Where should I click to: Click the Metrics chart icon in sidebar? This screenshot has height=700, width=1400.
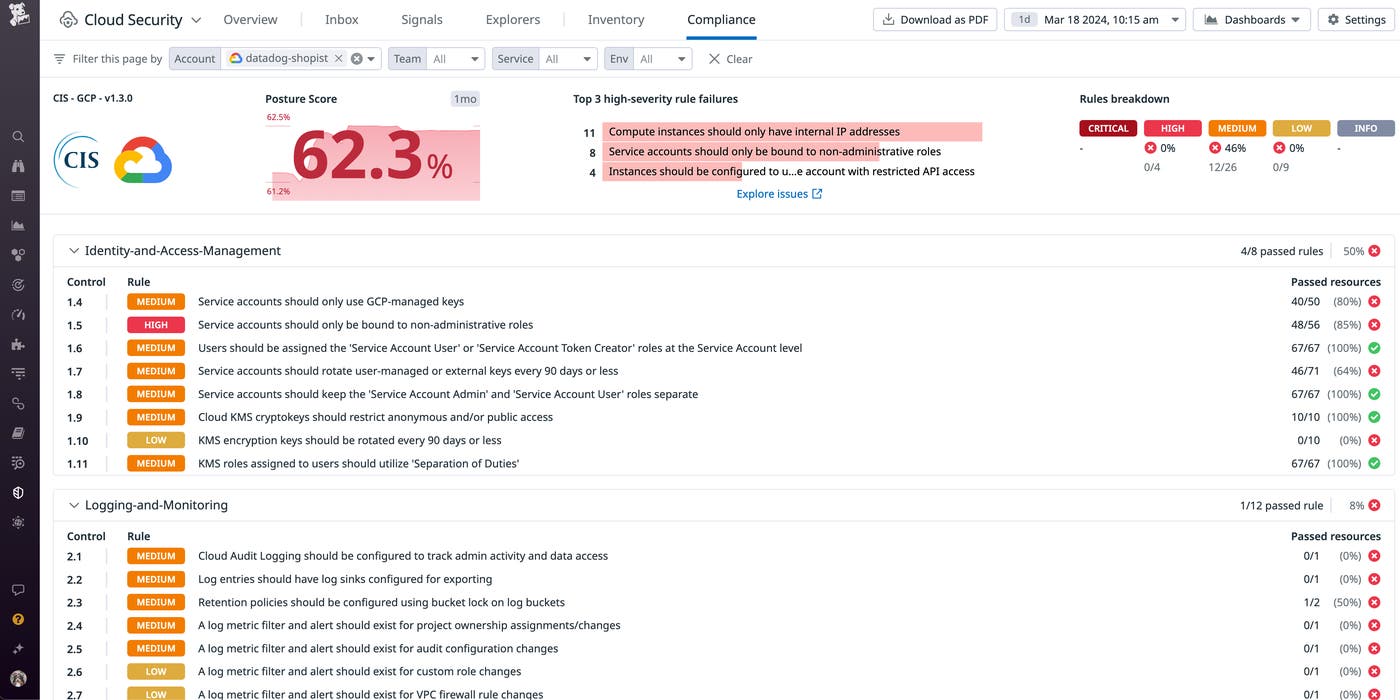[x=19, y=225]
